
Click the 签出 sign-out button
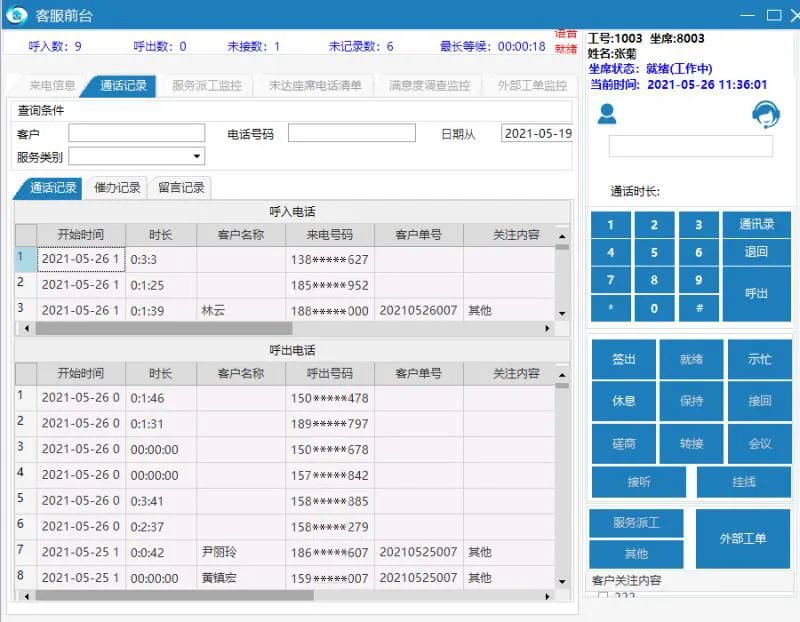(623, 360)
